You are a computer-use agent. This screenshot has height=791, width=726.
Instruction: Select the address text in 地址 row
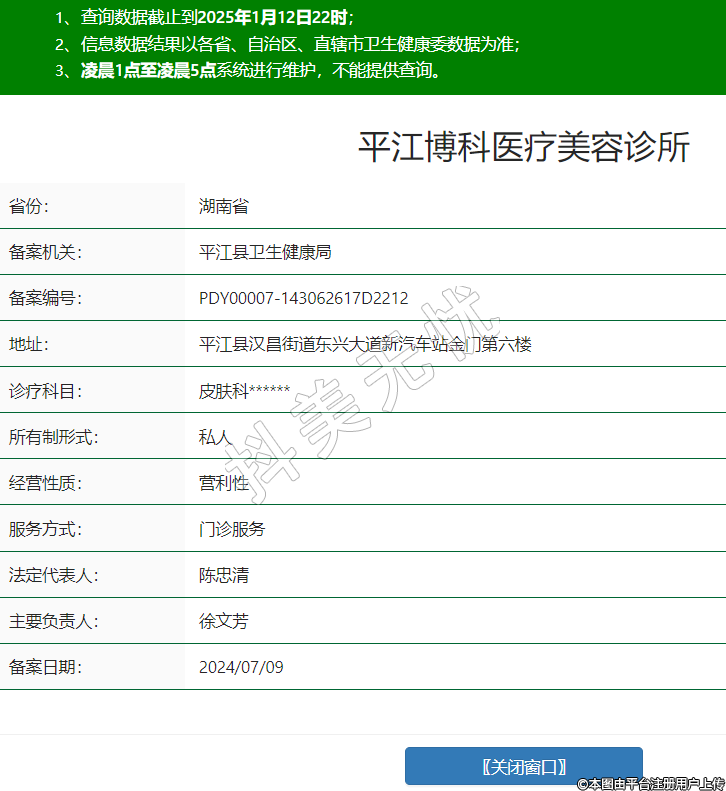[365, 344]
